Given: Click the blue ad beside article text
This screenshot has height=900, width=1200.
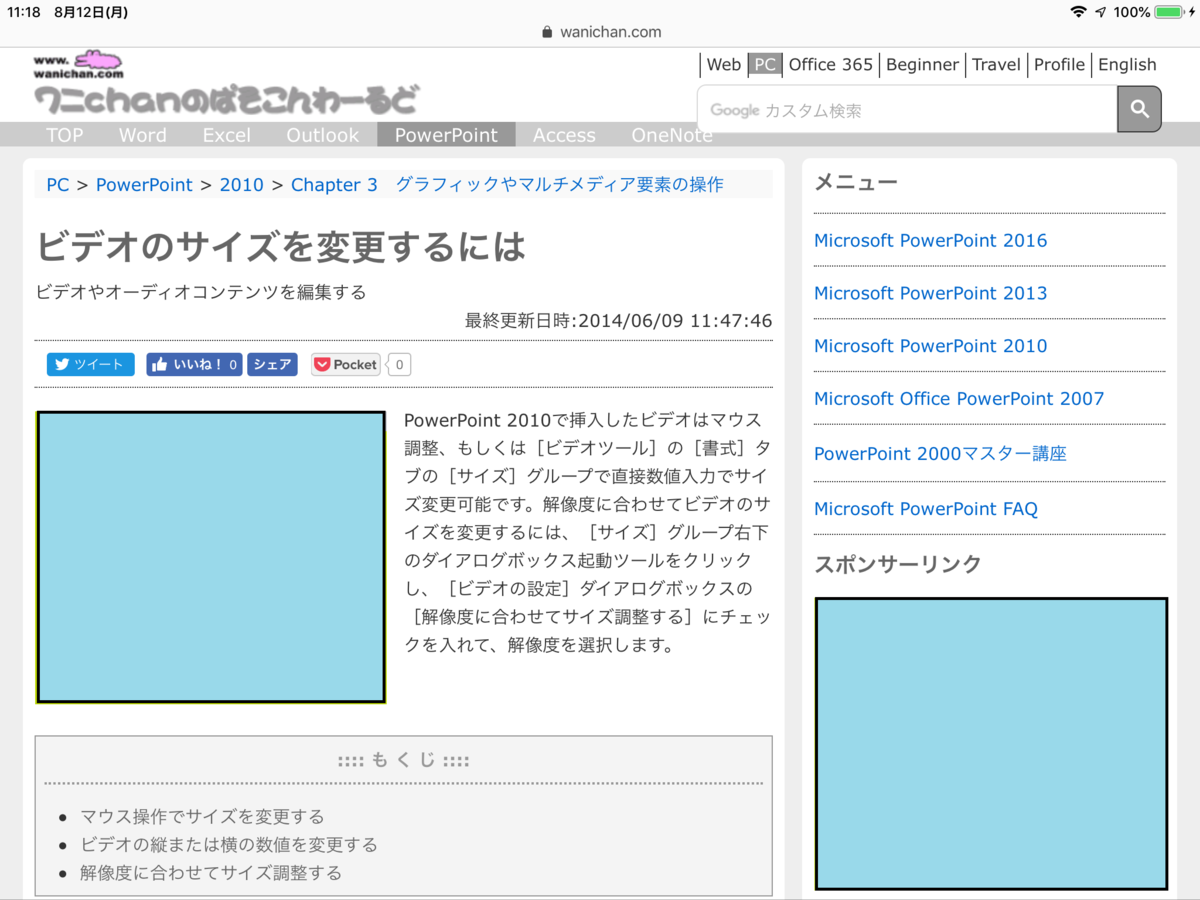Looking at the screenshot, I should pos(211,557).
